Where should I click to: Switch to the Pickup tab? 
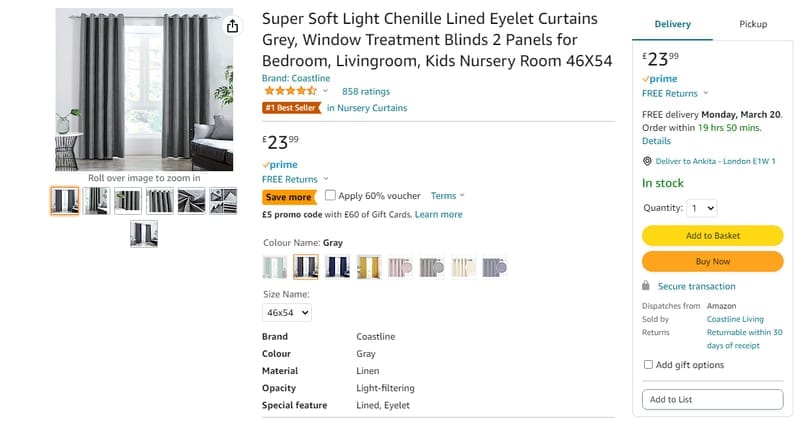click(753, 24)
